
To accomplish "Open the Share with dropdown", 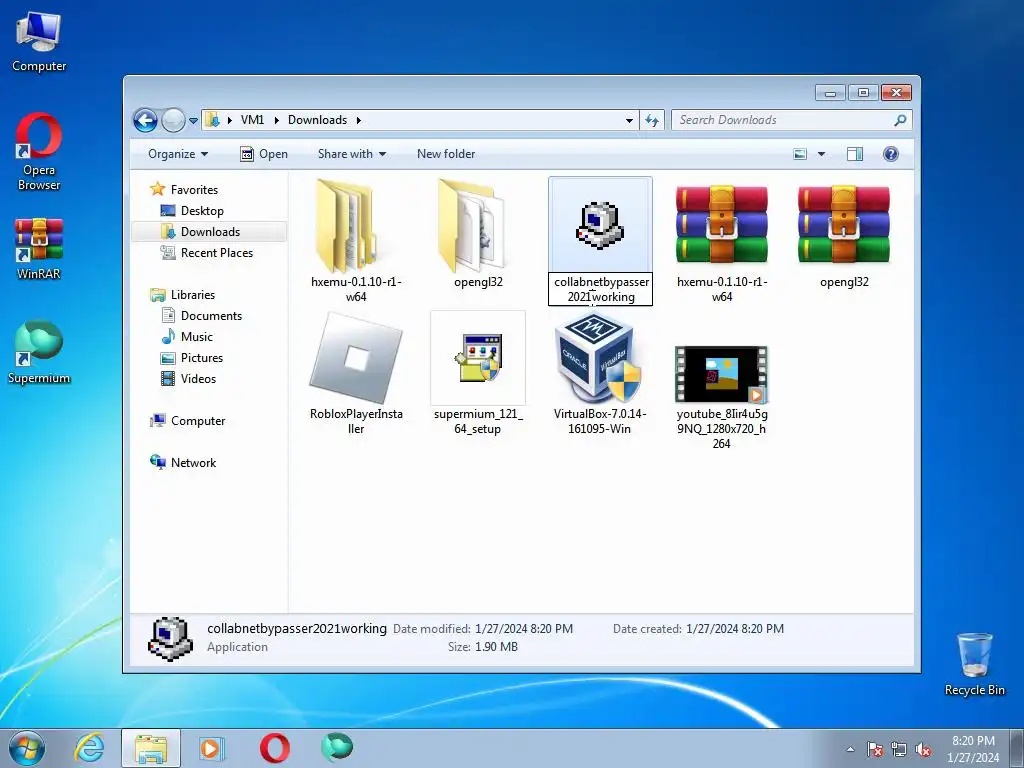I will tap(352, 154).
